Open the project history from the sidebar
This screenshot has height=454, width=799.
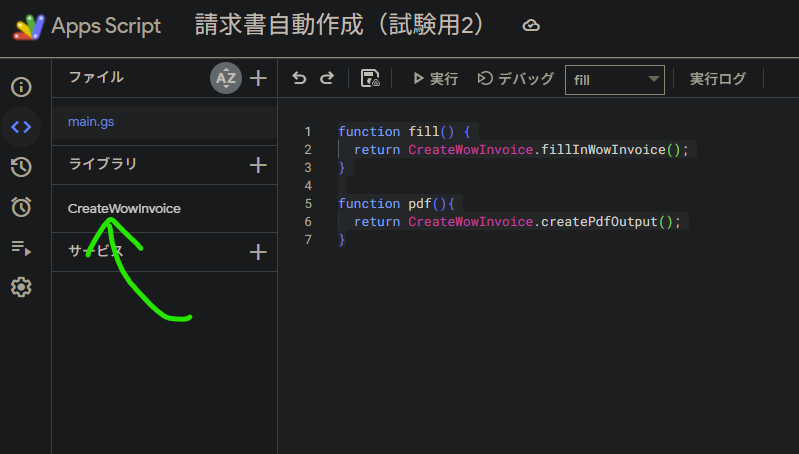[21, 167]
